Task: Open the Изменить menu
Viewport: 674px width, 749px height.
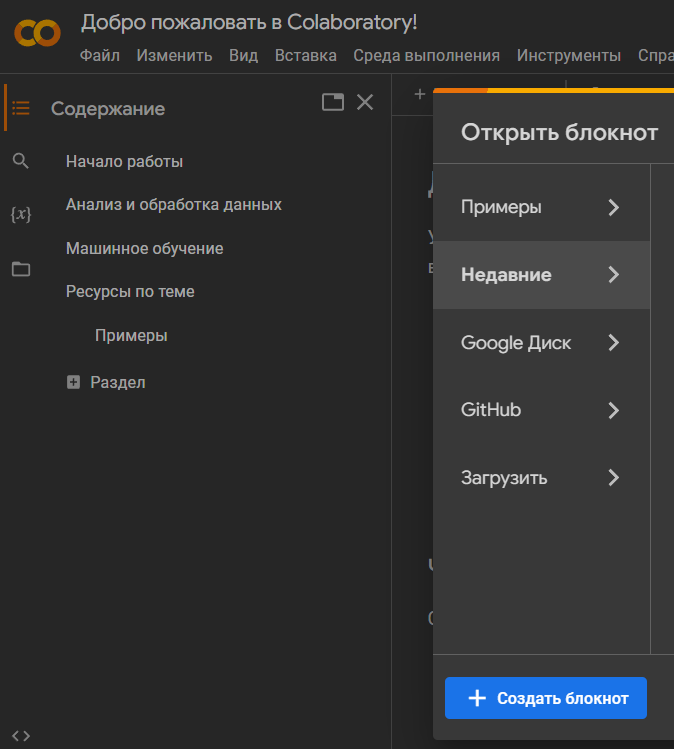Action: pos(174,55)
